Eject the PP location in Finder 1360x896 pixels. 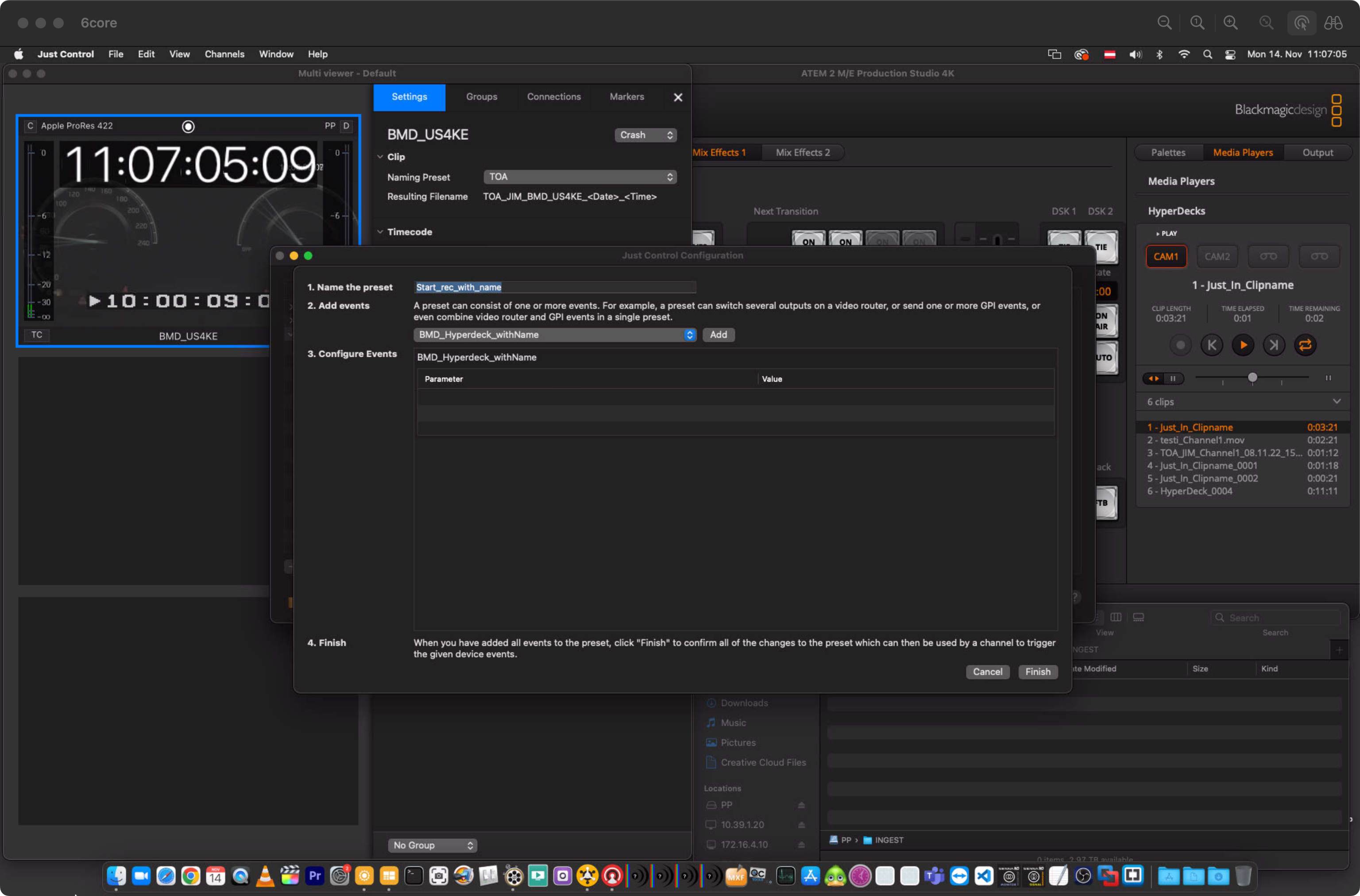(801, 805)
